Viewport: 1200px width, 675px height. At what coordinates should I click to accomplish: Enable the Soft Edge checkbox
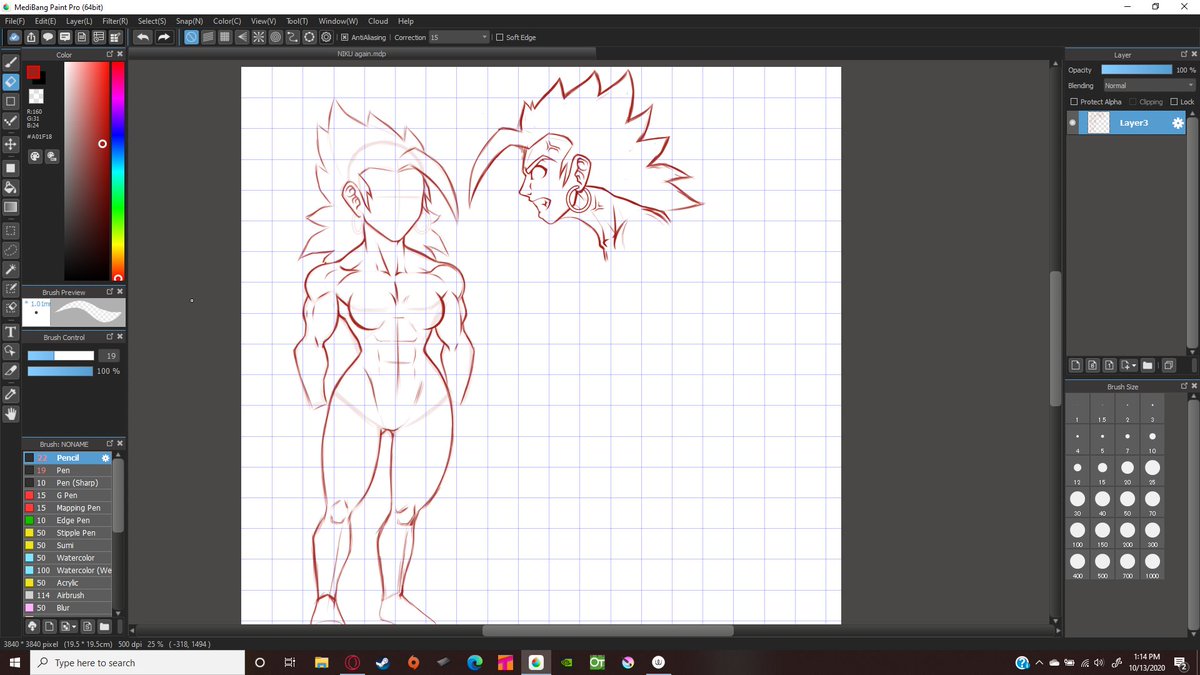[499, 37]
